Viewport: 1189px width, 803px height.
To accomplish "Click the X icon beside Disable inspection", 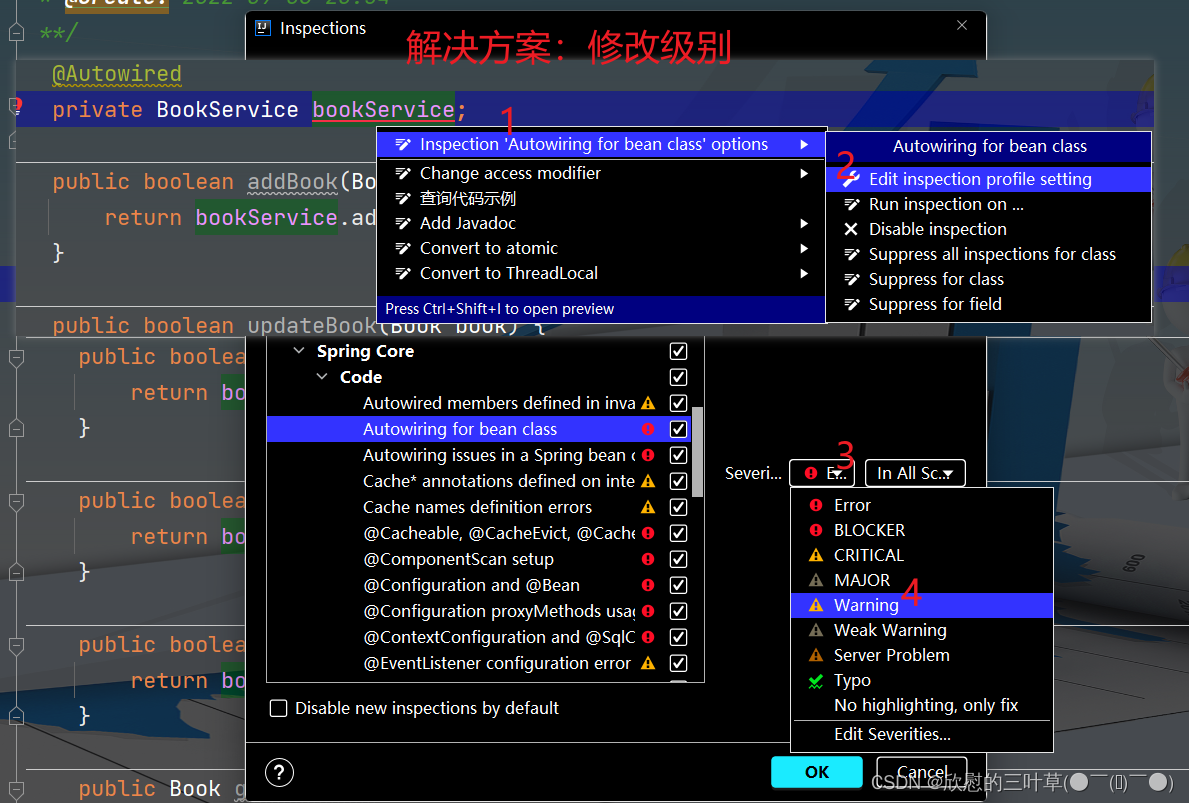I will (852, 229).
